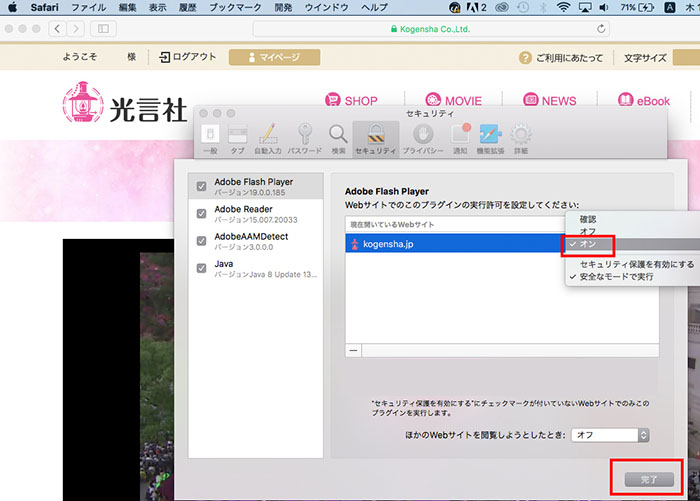Select the Adobe Reader plugin row

coord(256,214)
